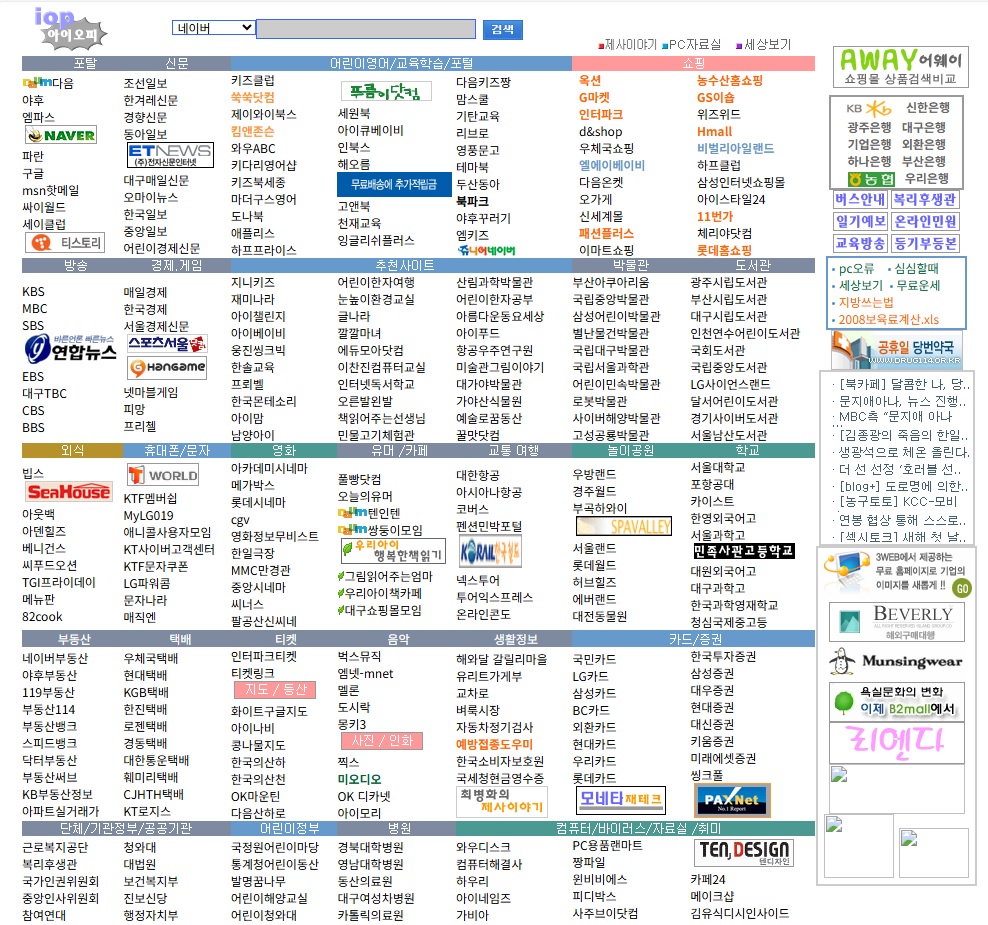
Task: Open the KB bank logo
Action: tap(868, 108)
